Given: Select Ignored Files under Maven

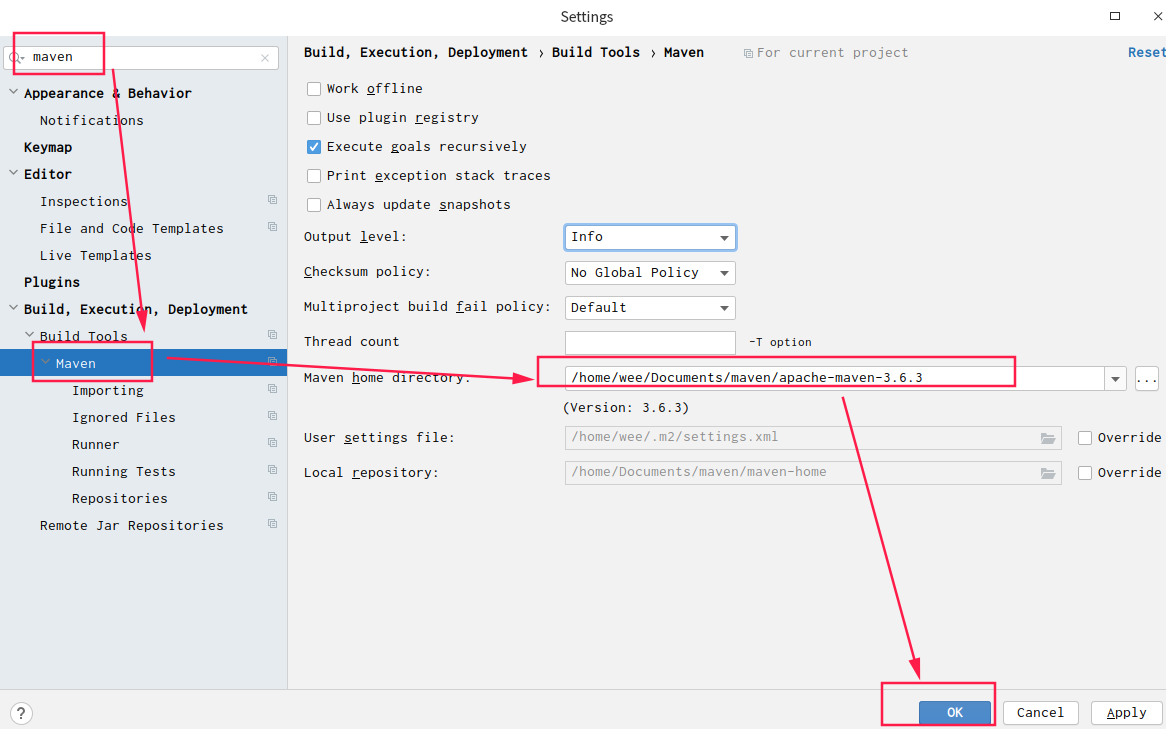Looking at the screenshot, I should coord(123,417).
